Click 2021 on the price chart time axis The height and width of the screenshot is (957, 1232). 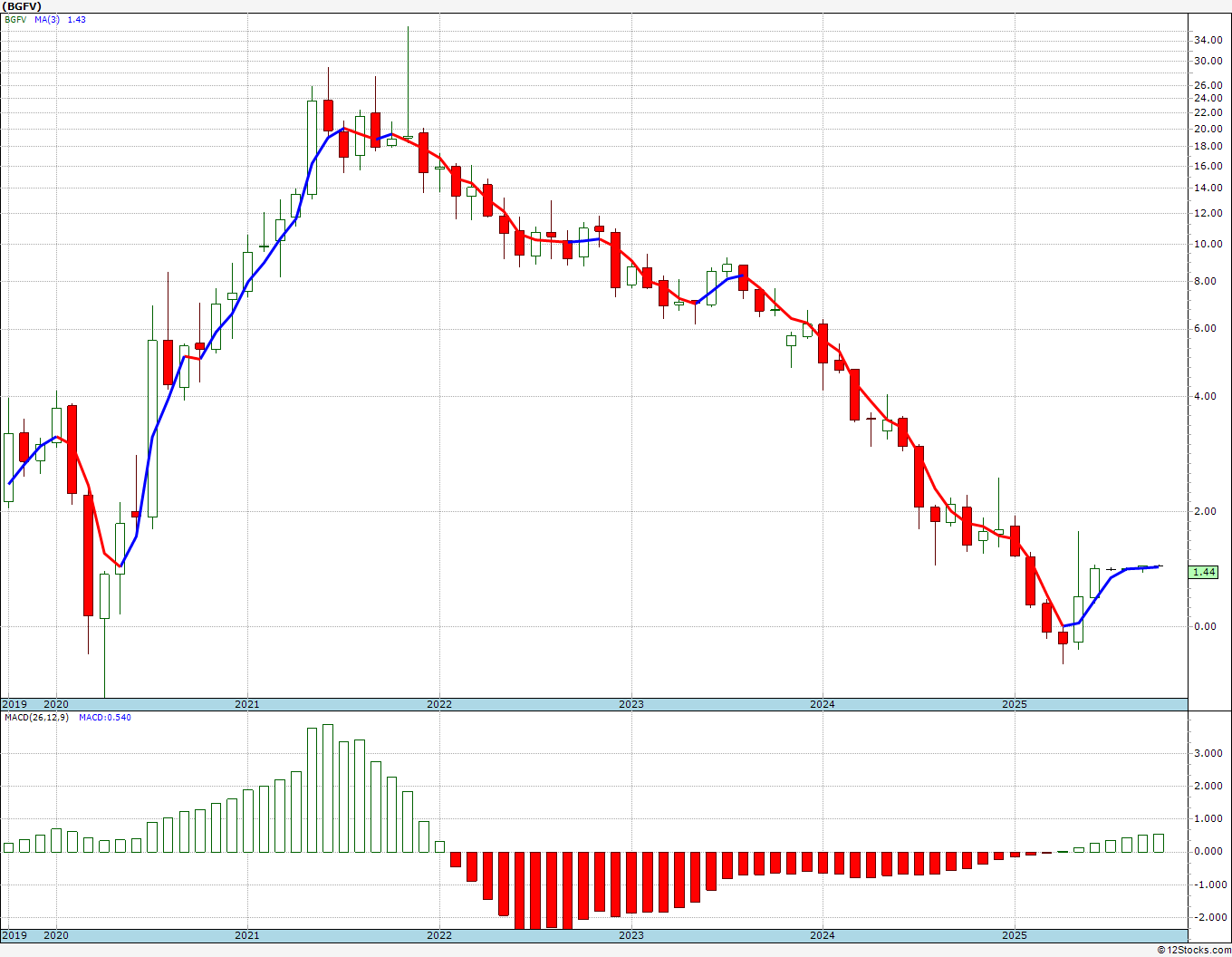(247, 704)
